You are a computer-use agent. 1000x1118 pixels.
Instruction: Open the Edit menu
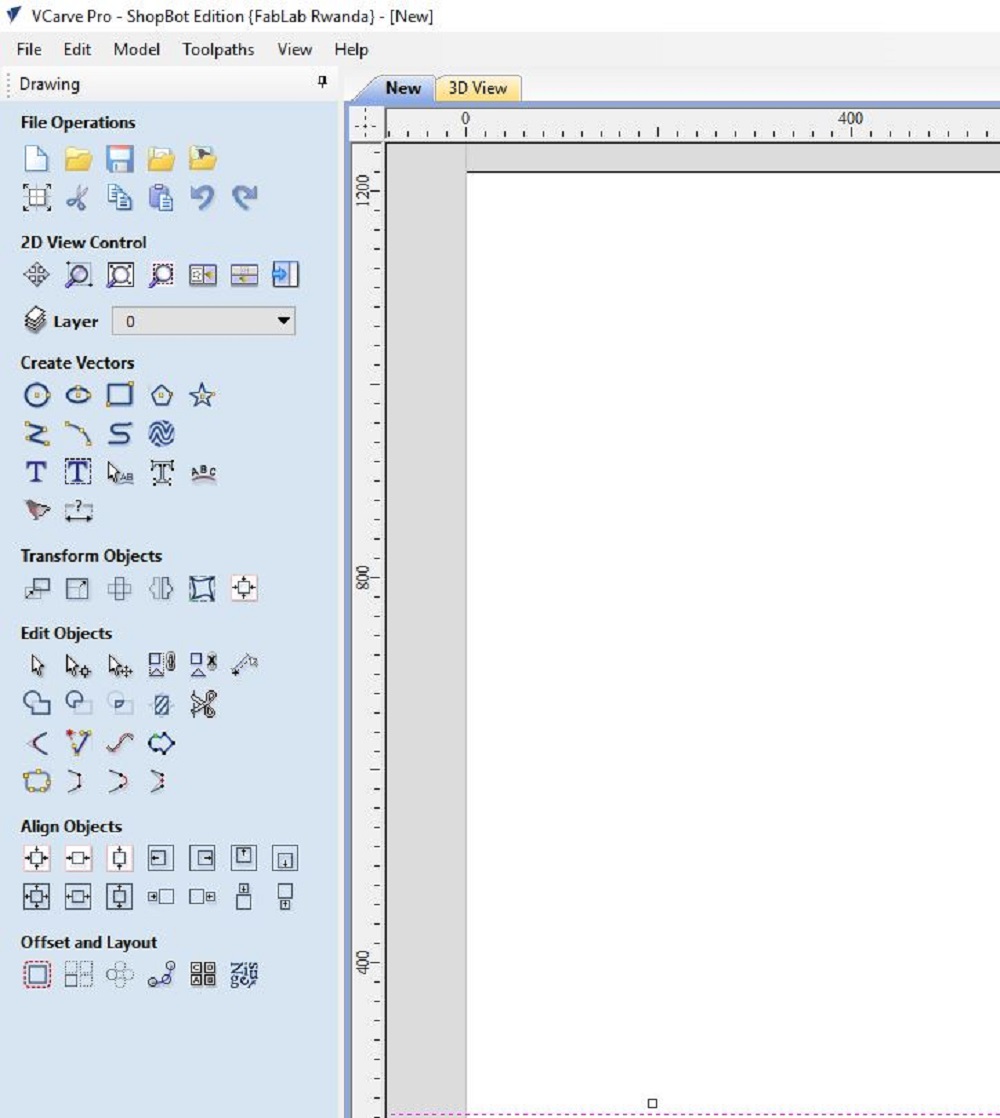(x=77, y=49)
